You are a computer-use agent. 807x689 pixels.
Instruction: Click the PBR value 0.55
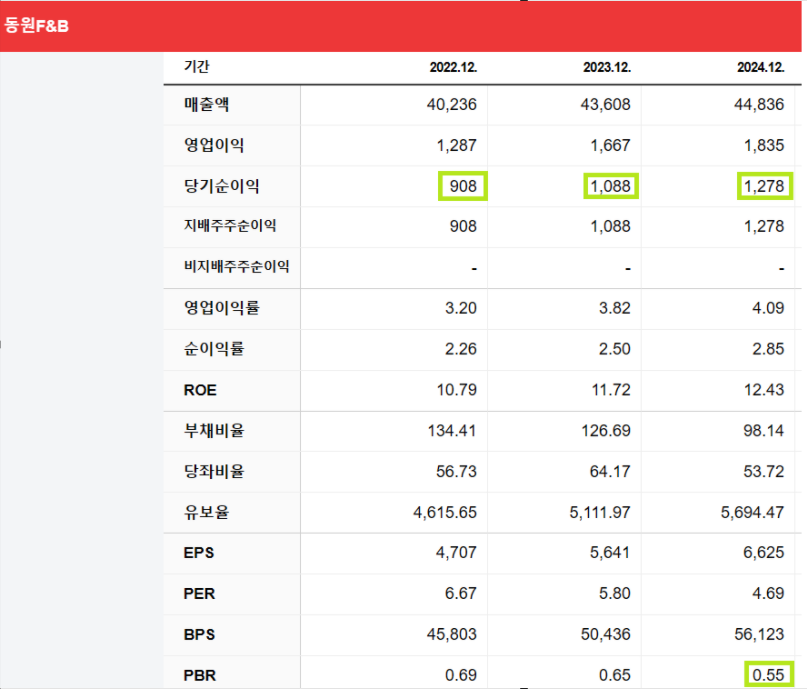click(x=769, y=675)
